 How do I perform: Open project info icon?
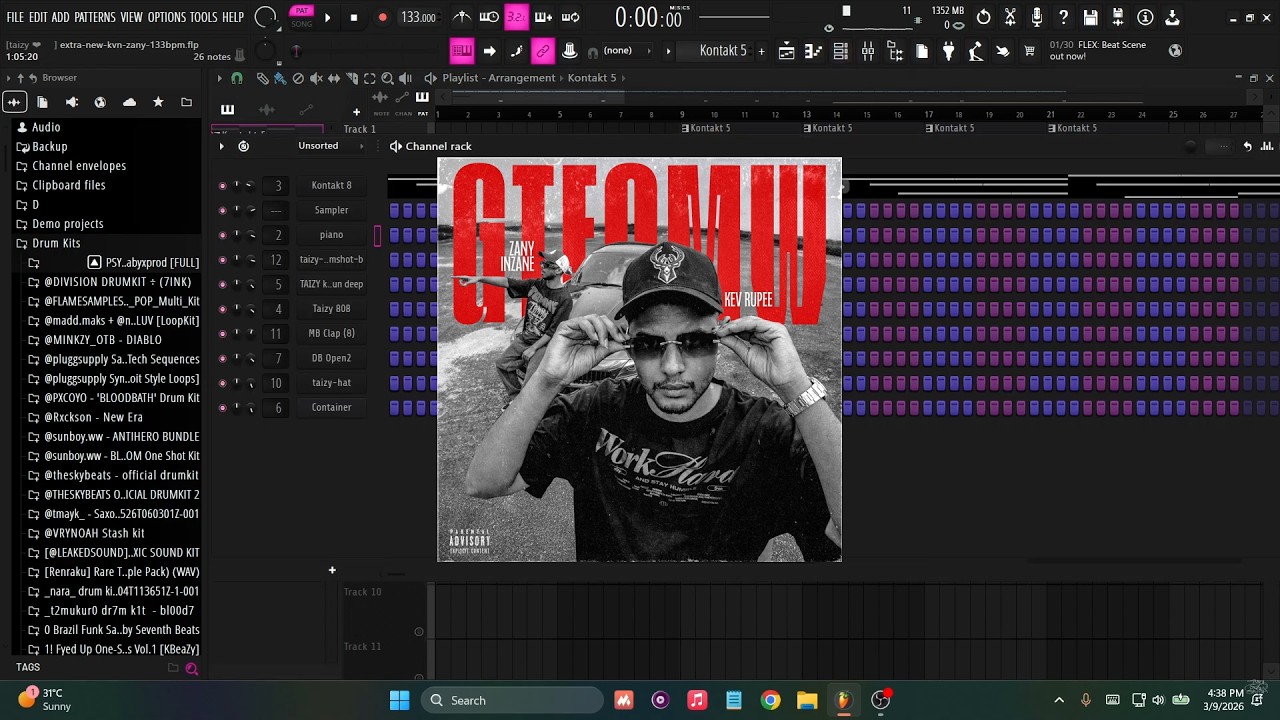pyautogui.click(x=1145, y=17)
